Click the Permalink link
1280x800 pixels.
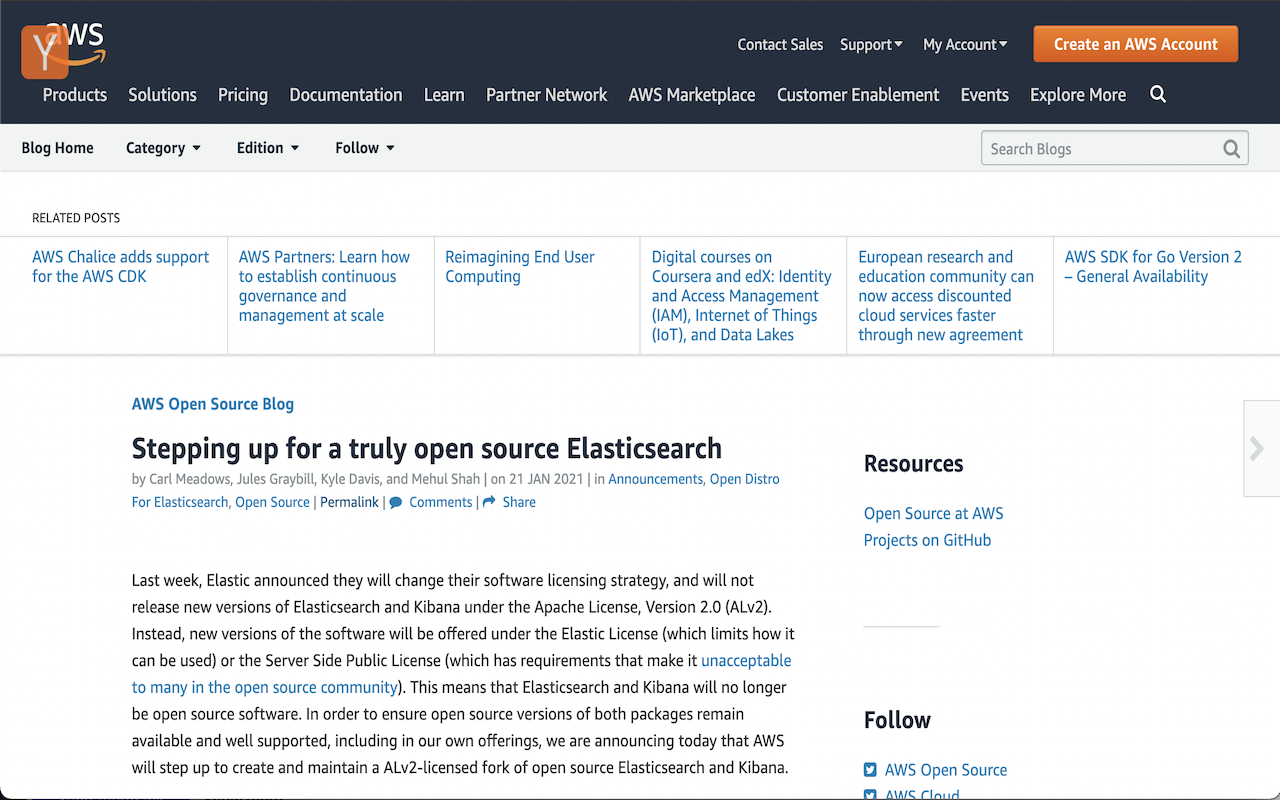pyautogui.click(x=349, y=502)
